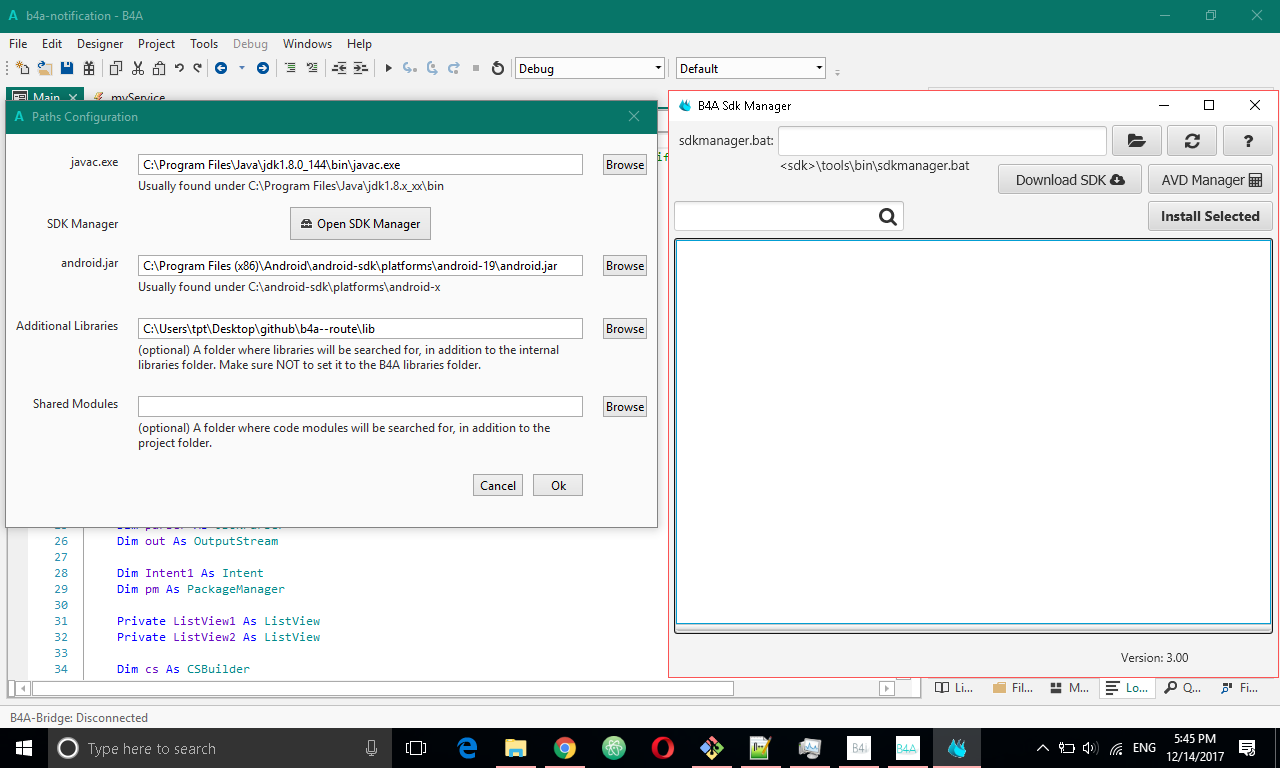
Task: Click the question mark help button
Action: 1247,141
